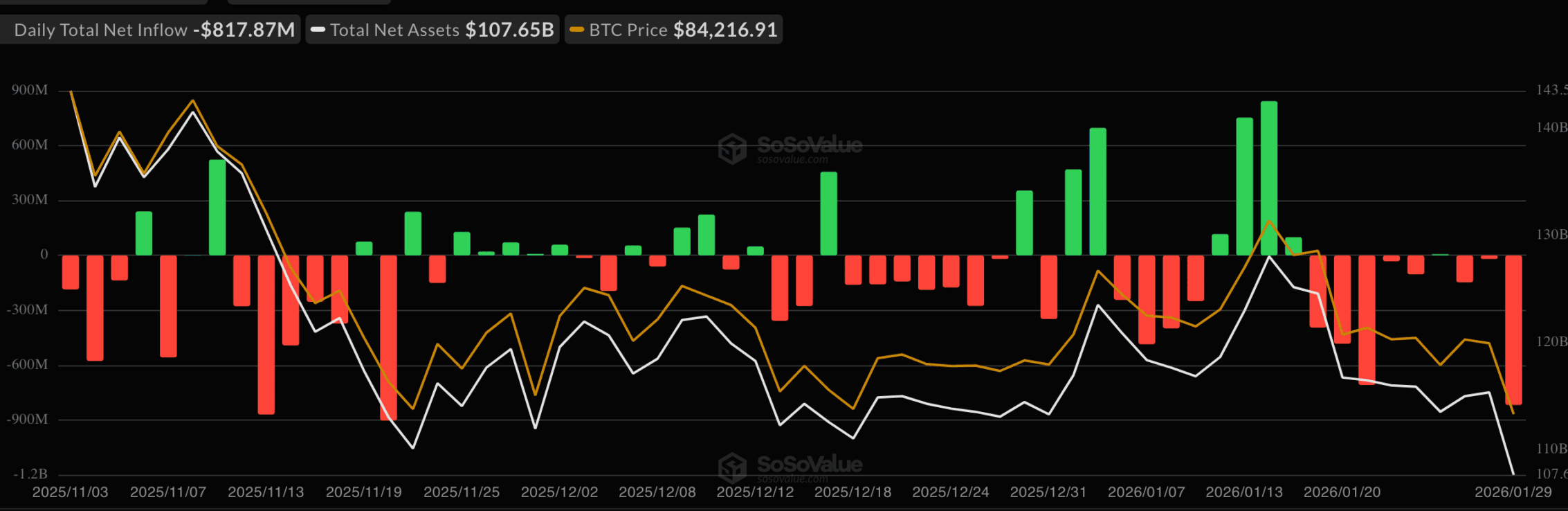Click the orange BTC Price legend marker
Viewport: 1568px width, 511px height.
click(576, 30)
